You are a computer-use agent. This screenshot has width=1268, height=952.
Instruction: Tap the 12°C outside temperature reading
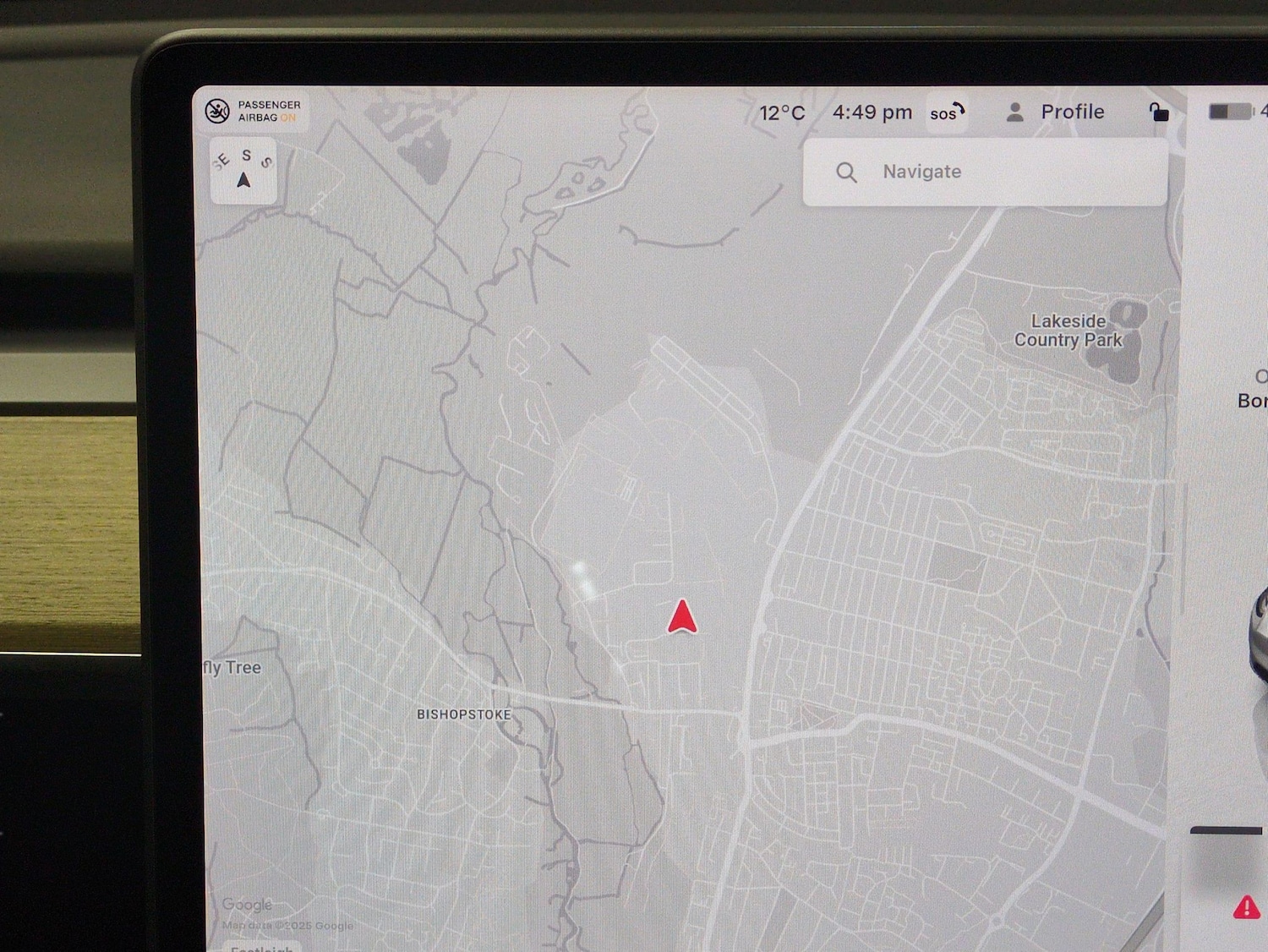coord(782,113)
